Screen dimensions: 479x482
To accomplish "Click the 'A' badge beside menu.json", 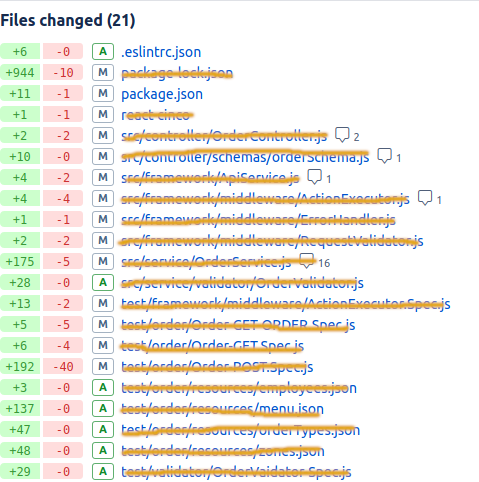I will pos(103,409).
